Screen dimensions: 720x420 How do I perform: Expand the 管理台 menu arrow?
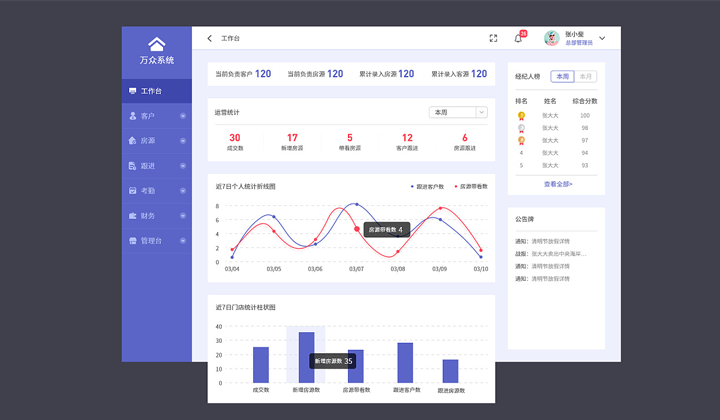coord(183,241)
